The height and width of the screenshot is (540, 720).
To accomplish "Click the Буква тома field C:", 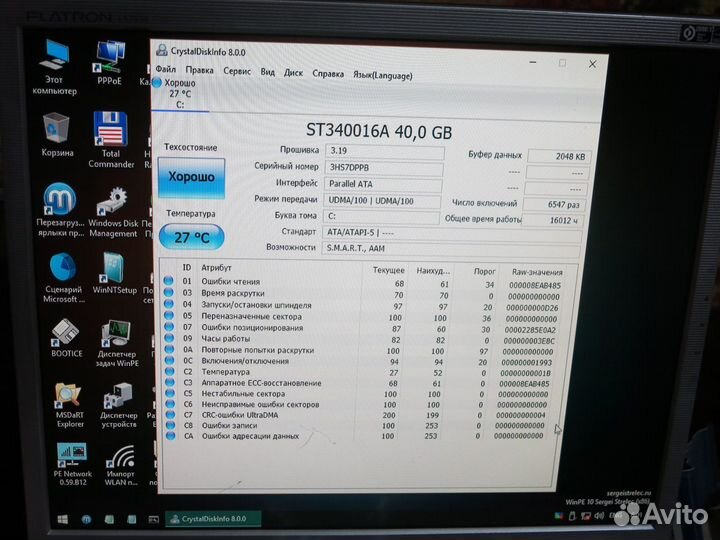I will point(381,216).
